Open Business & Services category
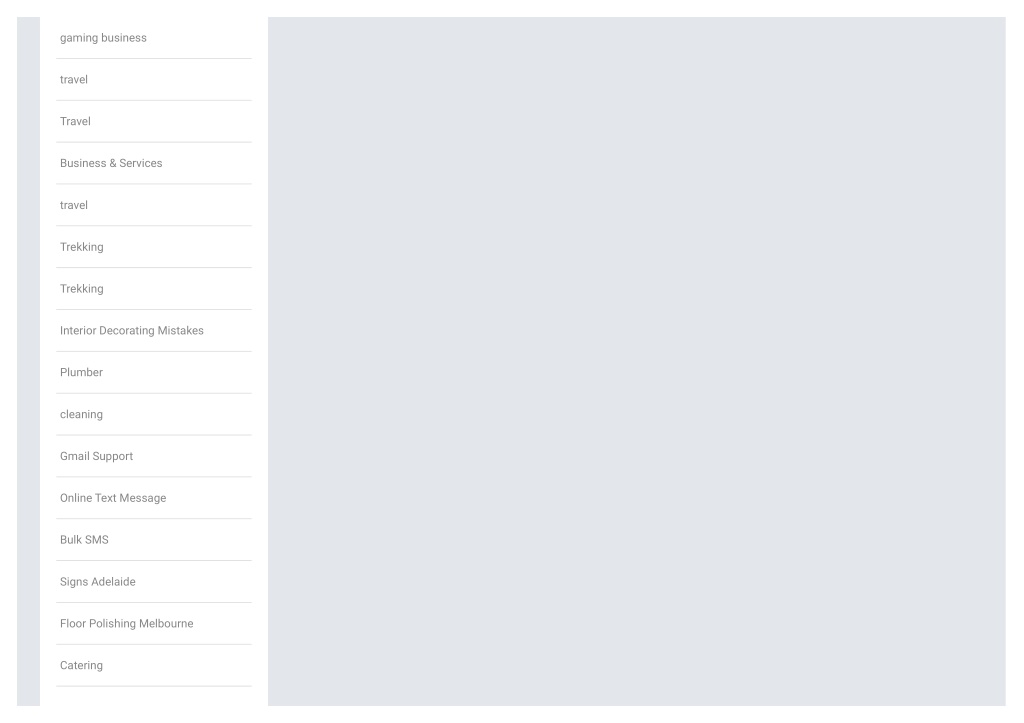Screen dimensions: 1024x723 [111, 163]
